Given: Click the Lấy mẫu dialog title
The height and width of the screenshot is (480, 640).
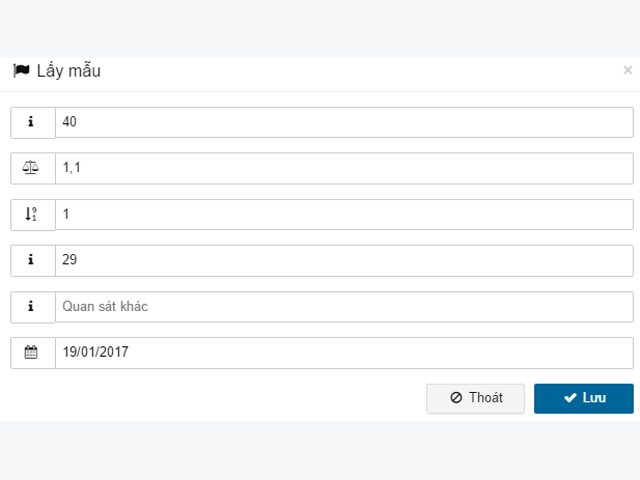Looking at the screenshot, I should tap(69, 71).
